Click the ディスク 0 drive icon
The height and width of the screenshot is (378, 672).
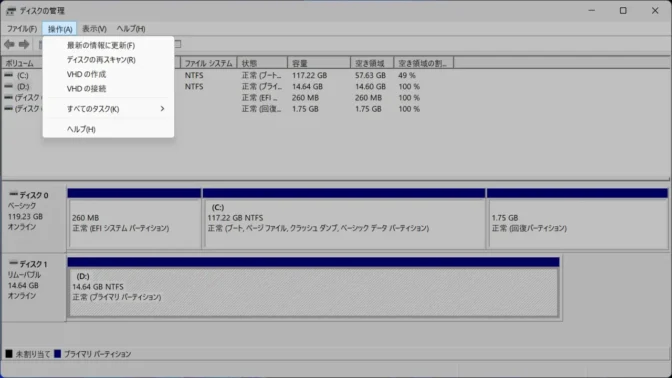(14, 194)
